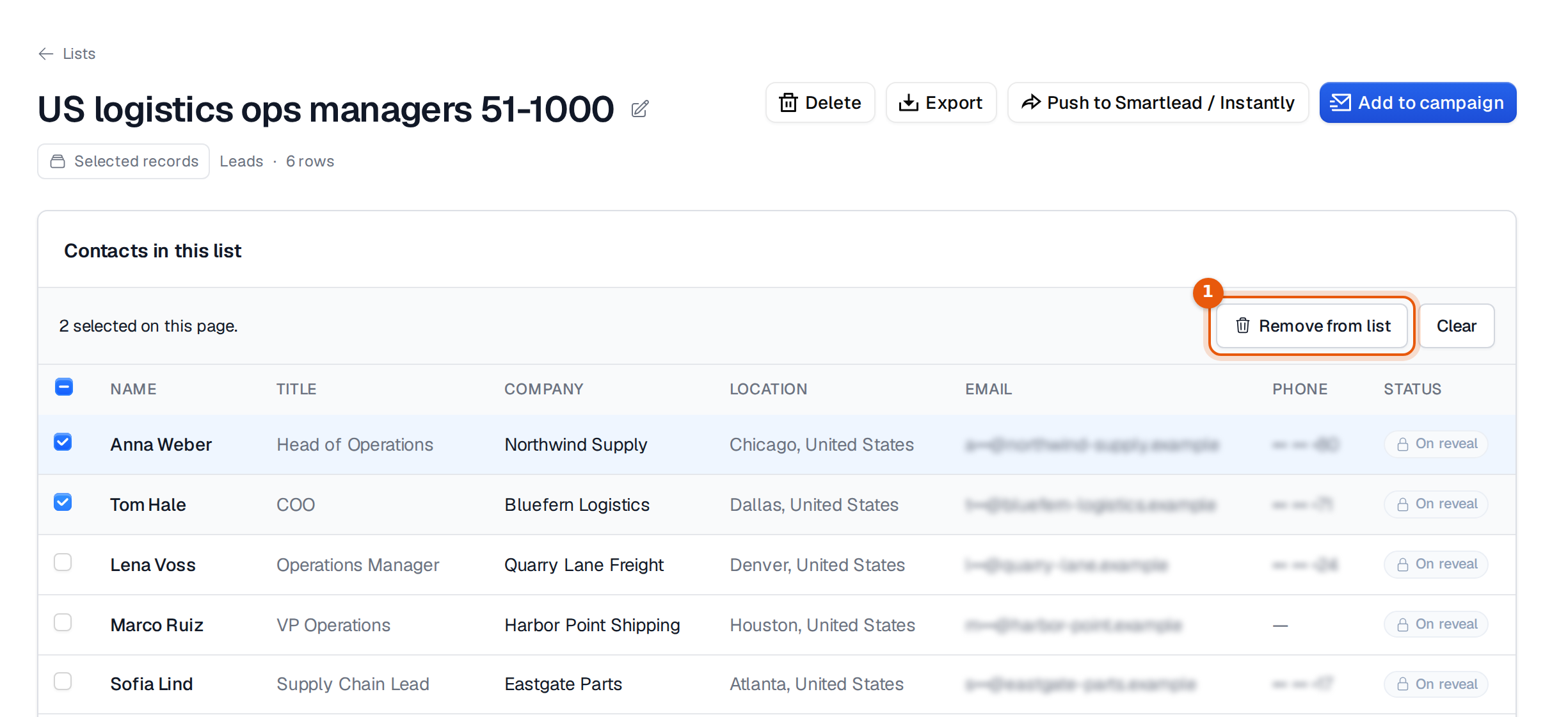
Task: Click the COMPANY column header
Action: coord(543,389)
